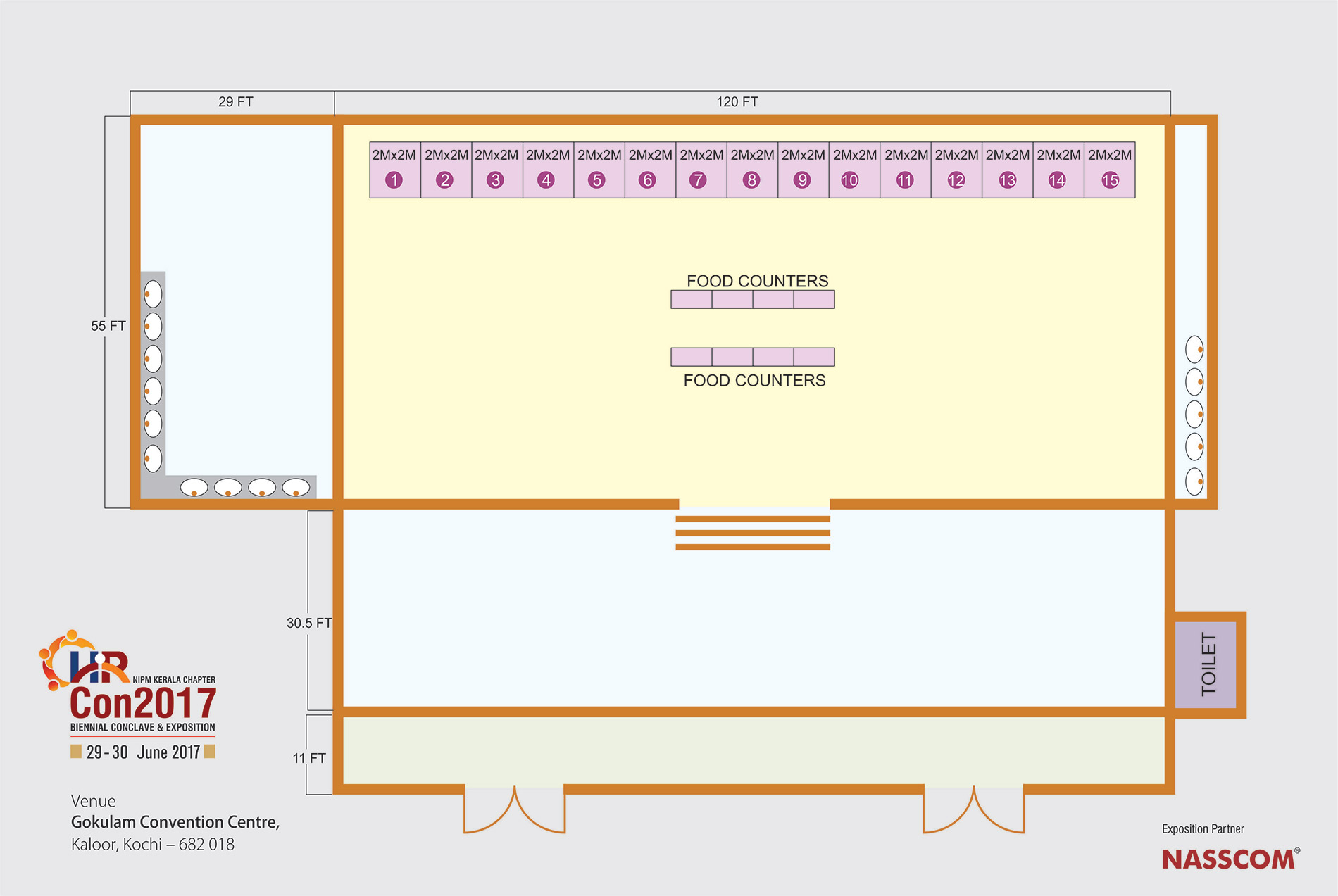Select the upper FOOD COUNTERS label
Image resolution: width=1338 pixels, height=896 pixels.
[759, 281]
